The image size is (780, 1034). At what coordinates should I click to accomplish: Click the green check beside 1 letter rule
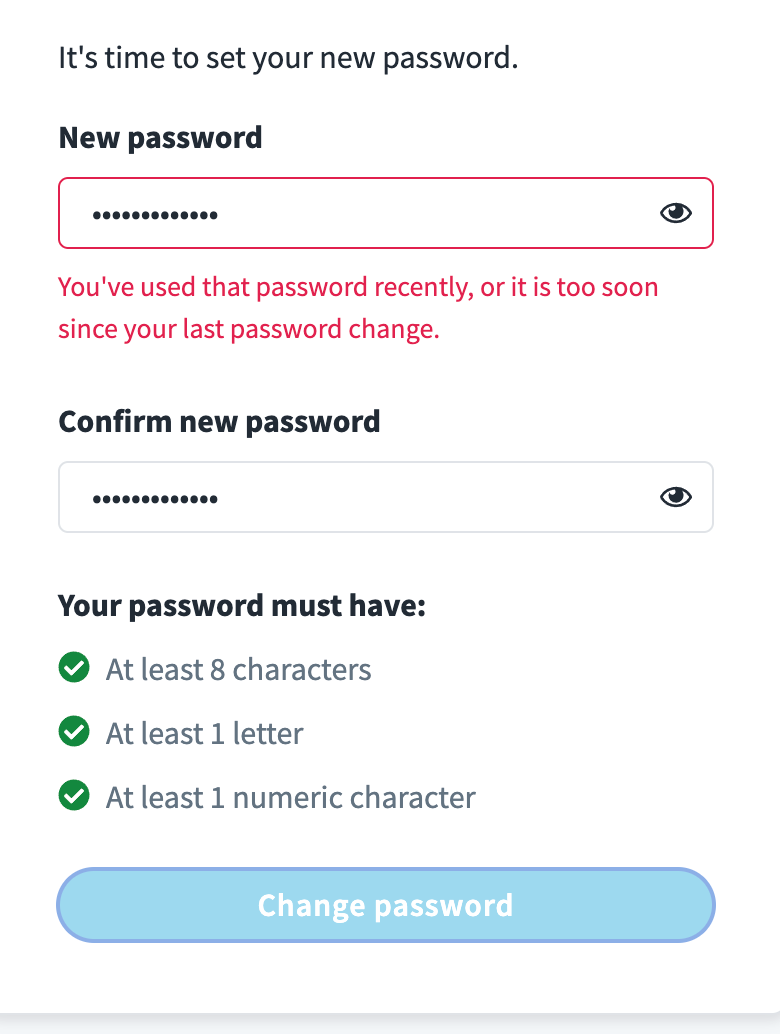coord(73,733)
